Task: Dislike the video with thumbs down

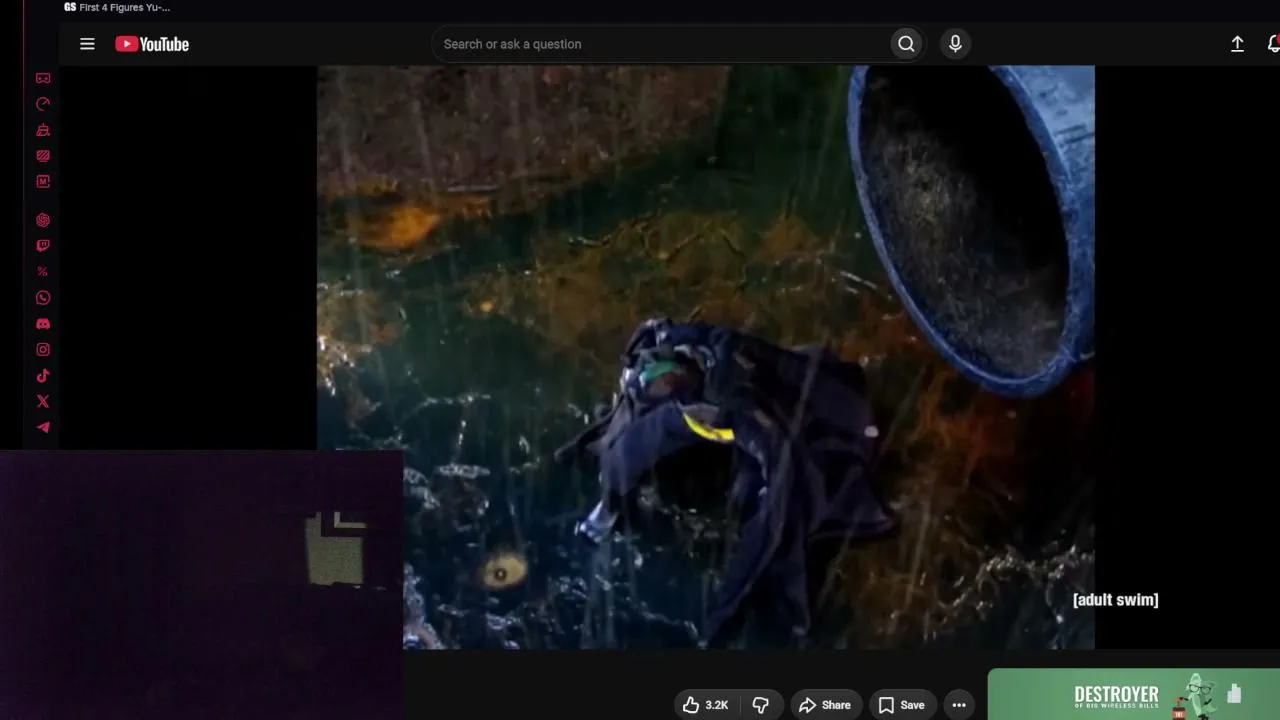Action: pyautogui.click(x=761, y=705)
